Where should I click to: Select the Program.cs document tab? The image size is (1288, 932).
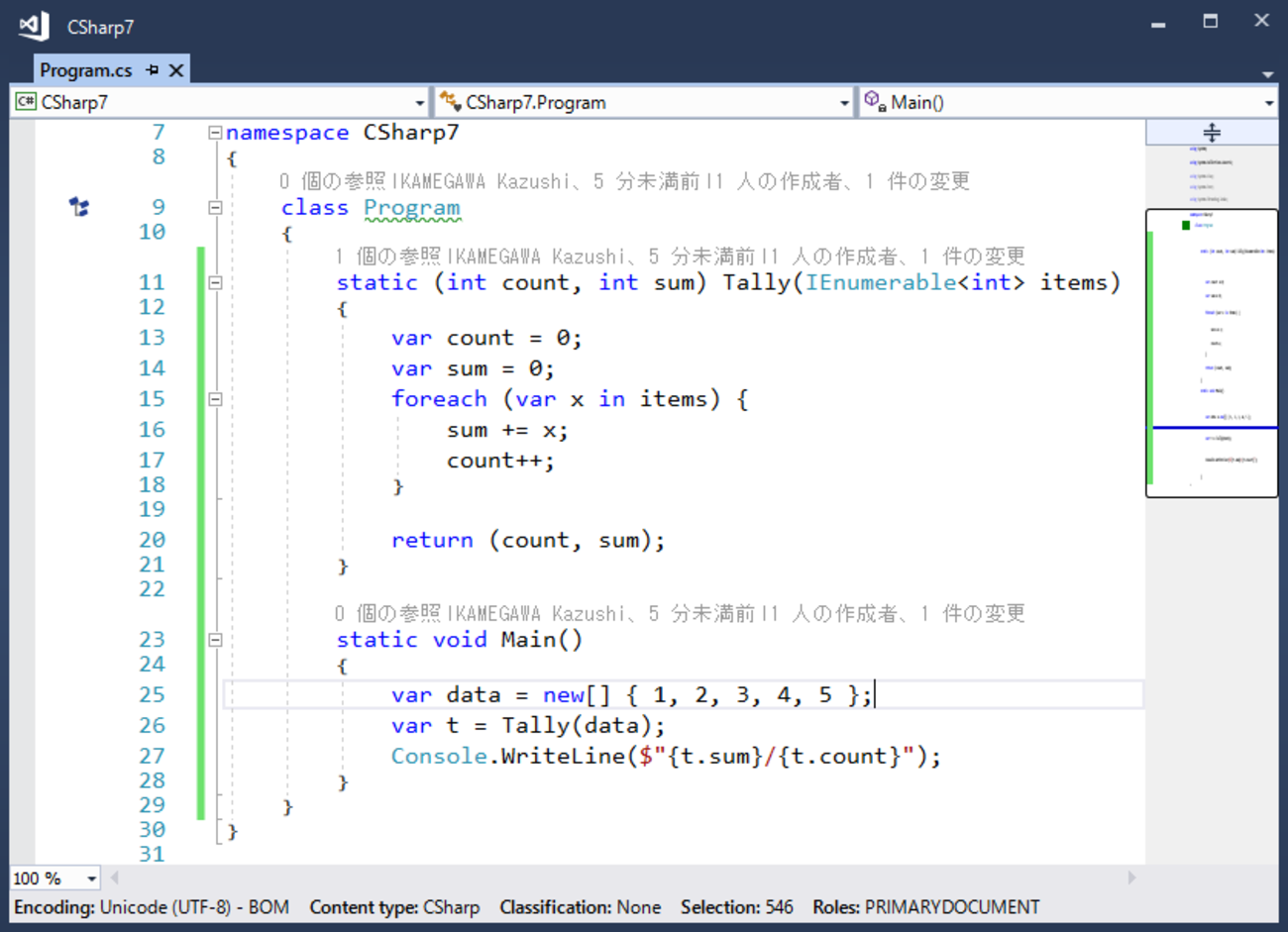85,70
